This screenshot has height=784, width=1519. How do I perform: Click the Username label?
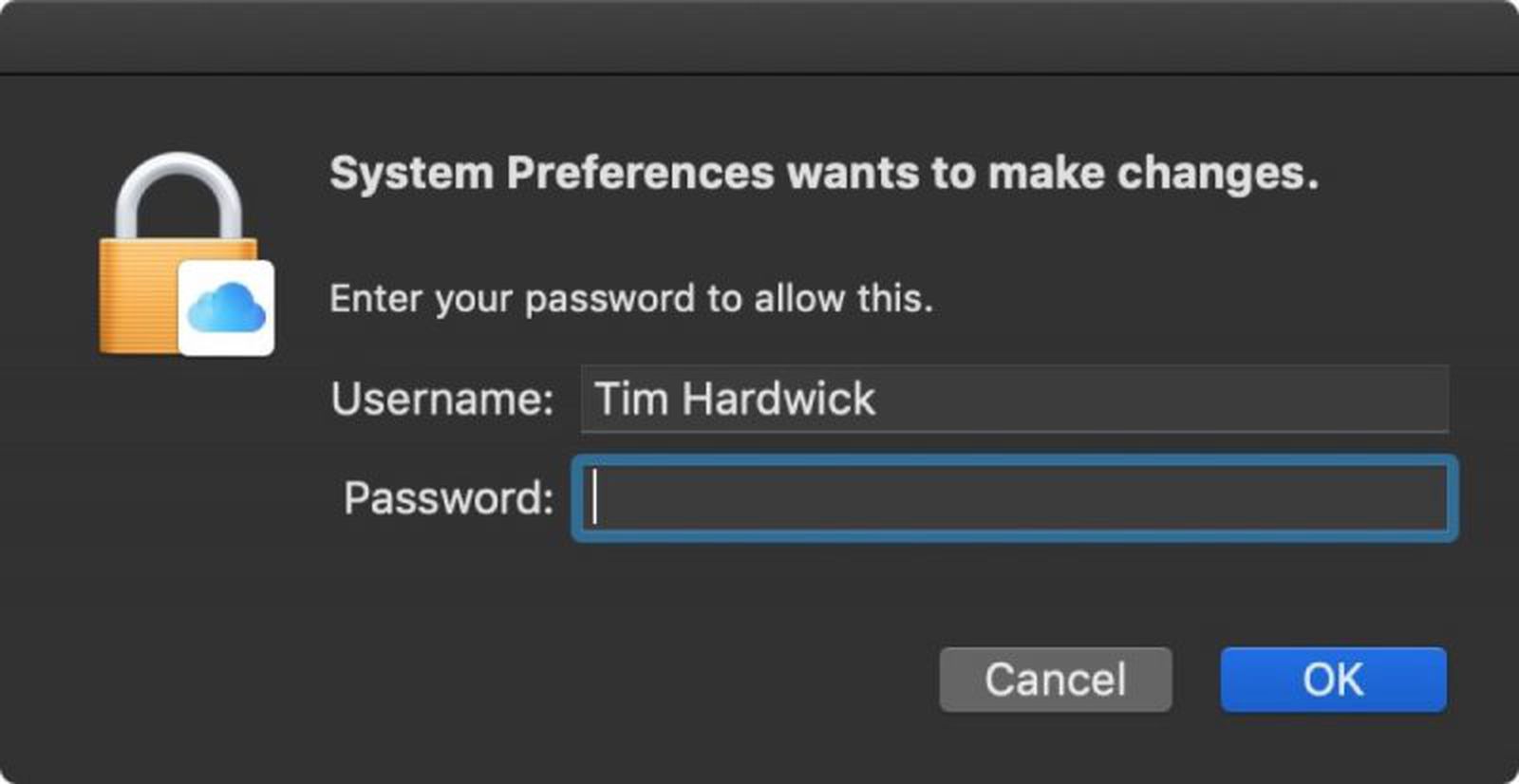(x=441, y=399)
